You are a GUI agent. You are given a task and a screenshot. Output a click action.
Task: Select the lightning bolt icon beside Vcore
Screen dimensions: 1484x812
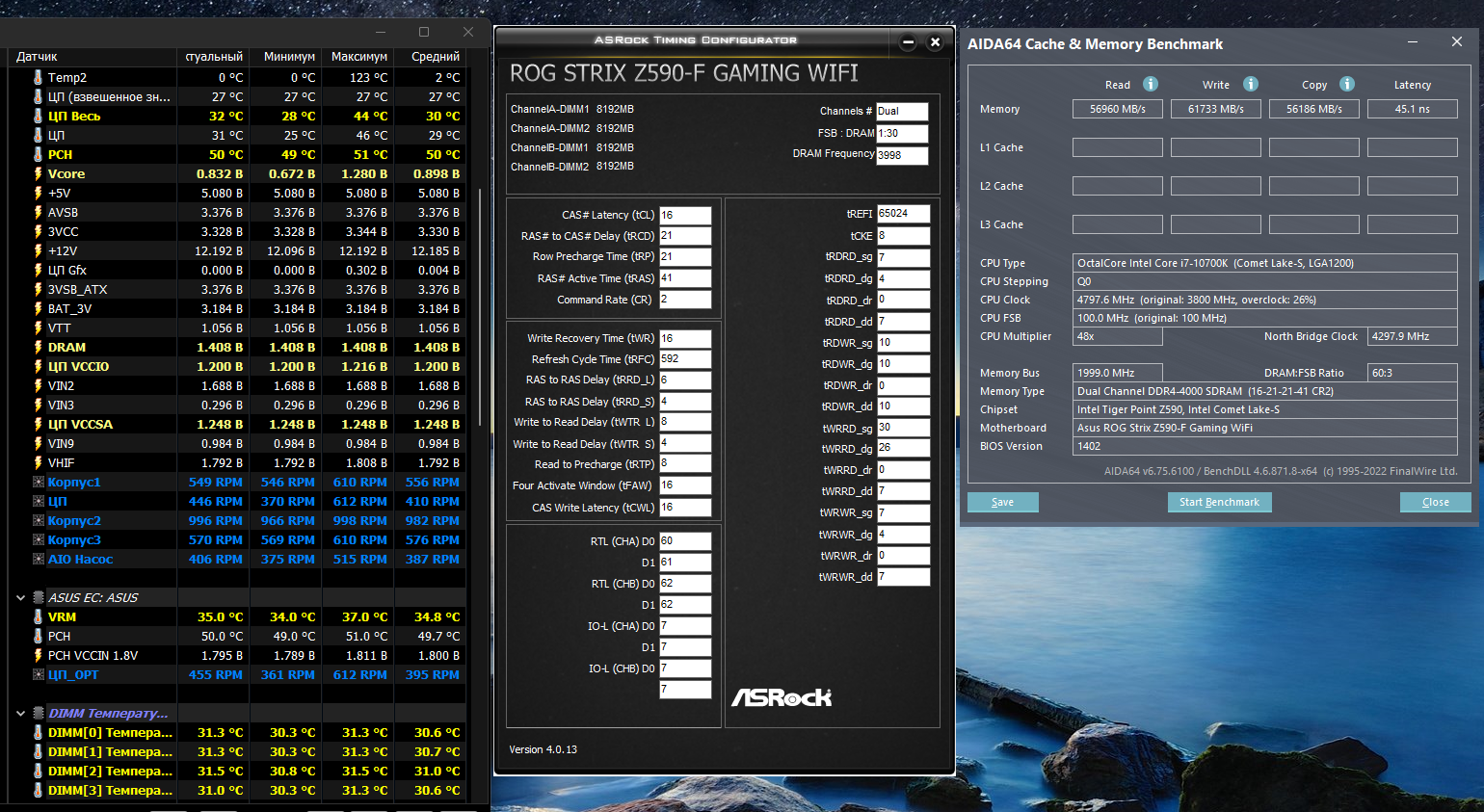pos(38,173)
